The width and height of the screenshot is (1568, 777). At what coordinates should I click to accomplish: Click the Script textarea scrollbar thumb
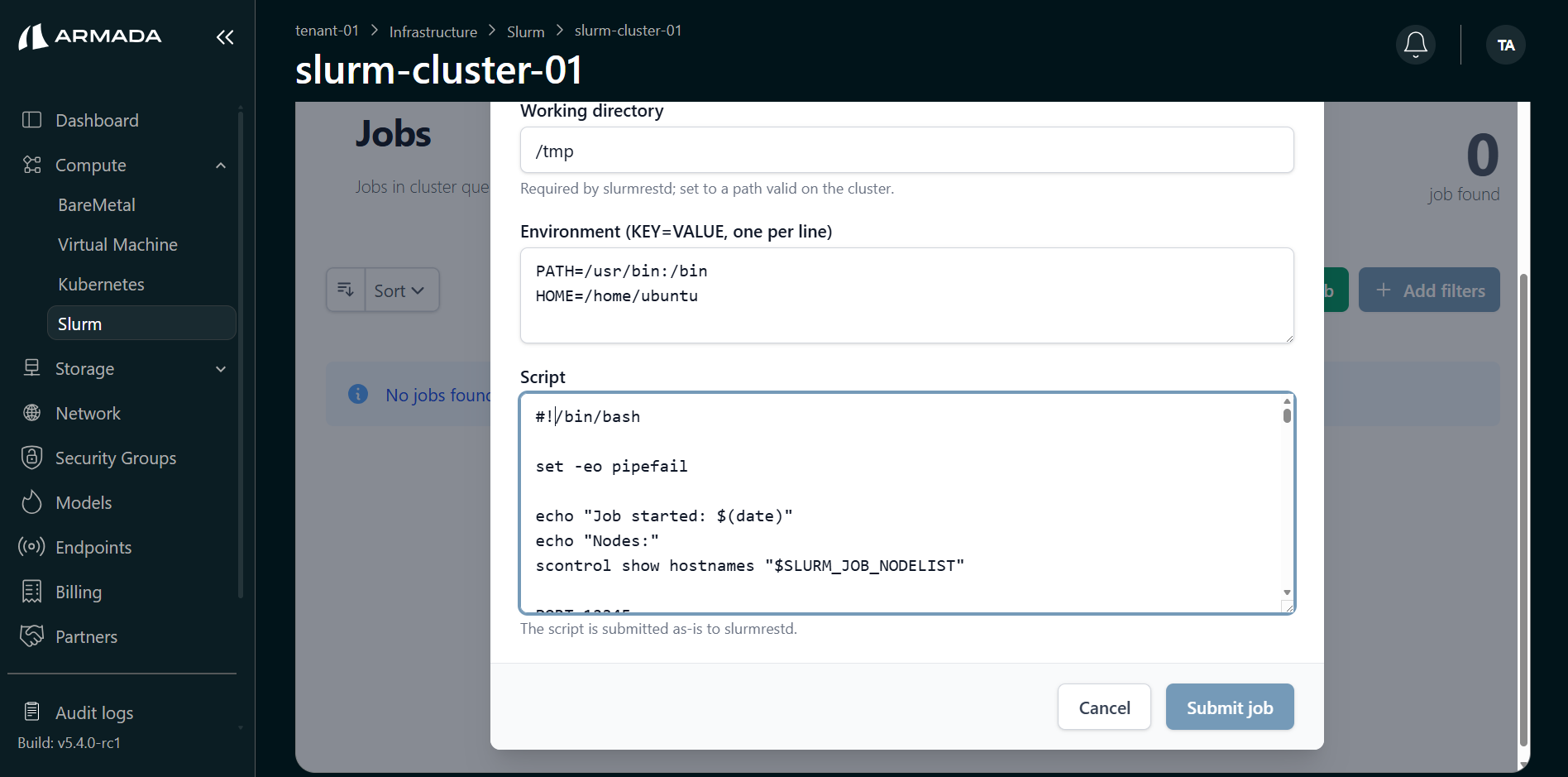1287,415
